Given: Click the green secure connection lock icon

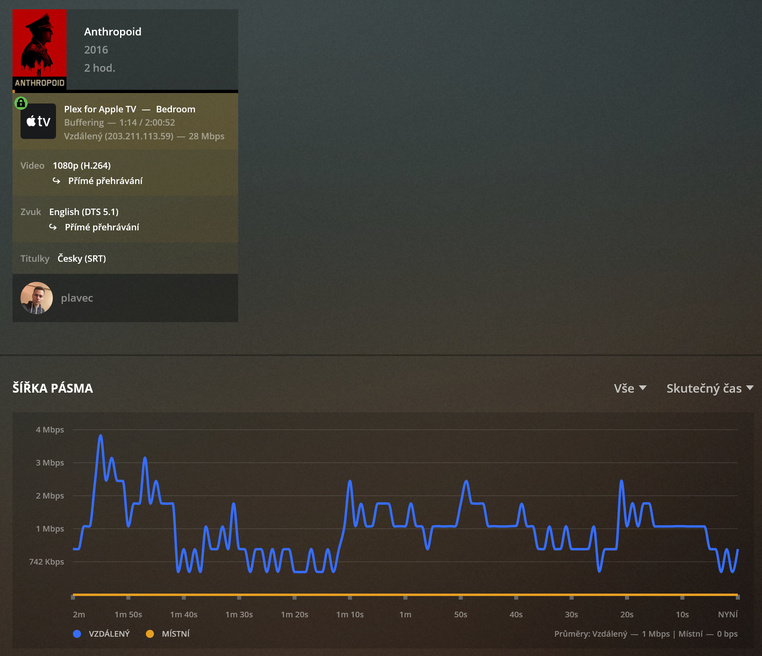Looking at the screenshot, I should click(21, 103).
